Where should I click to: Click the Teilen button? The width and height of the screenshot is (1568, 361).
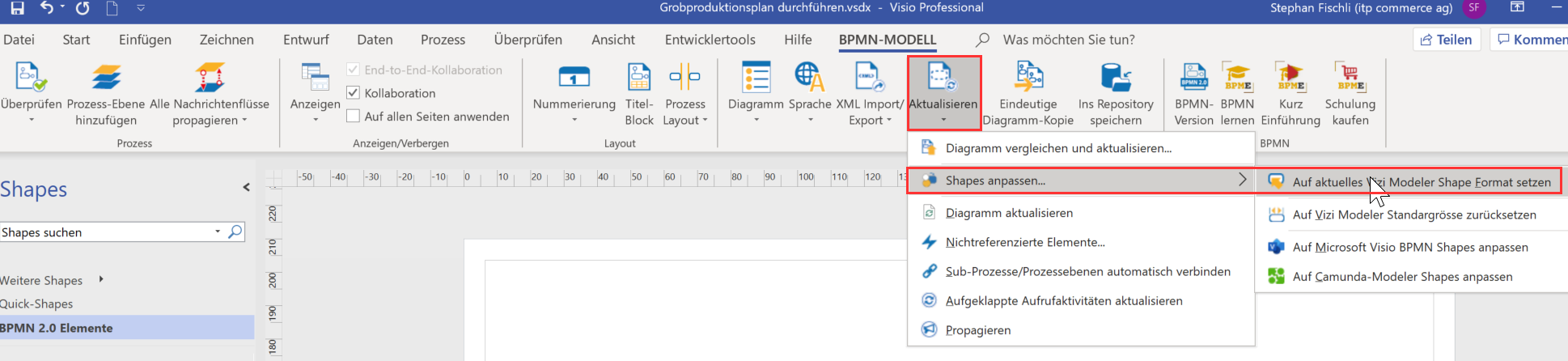tap(1447, 40)
